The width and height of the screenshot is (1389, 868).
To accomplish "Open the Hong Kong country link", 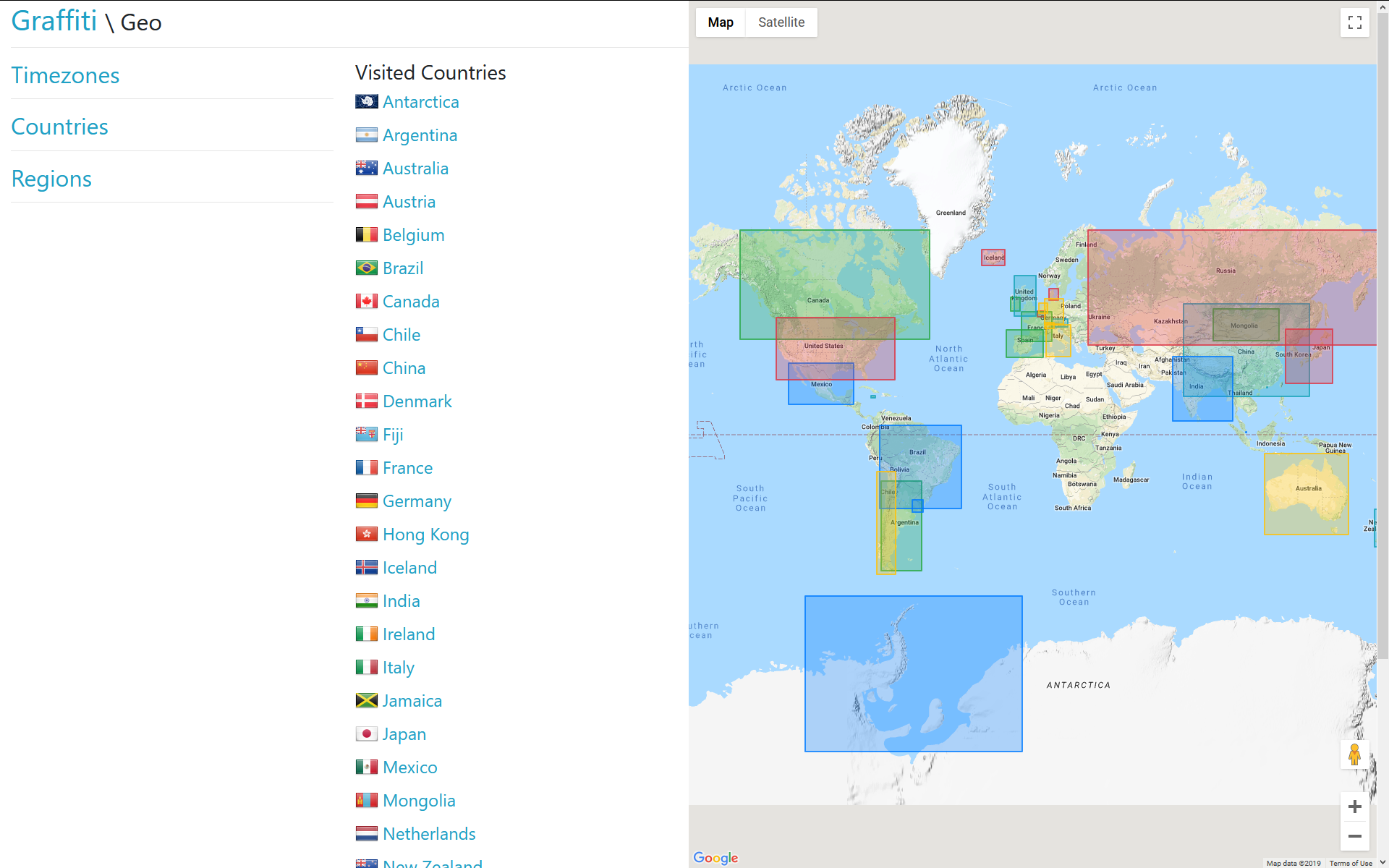I will (x=425, y=535).
